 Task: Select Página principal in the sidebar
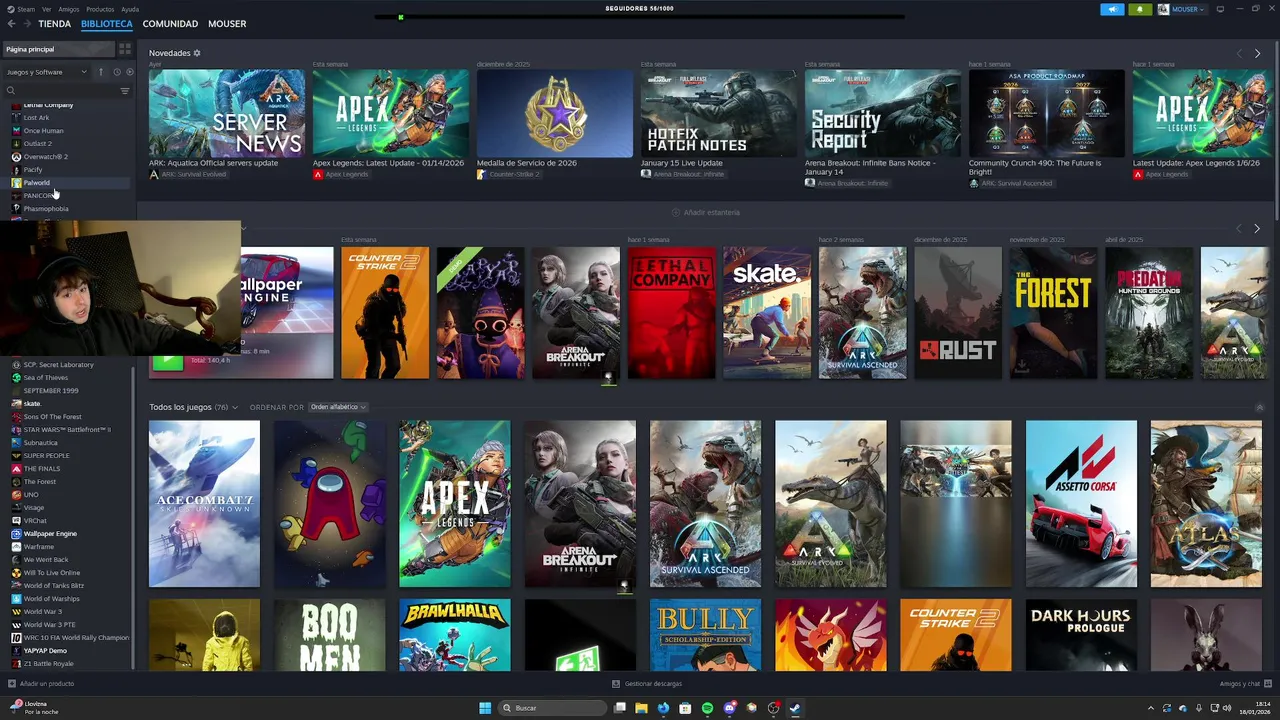coord(57,49)
